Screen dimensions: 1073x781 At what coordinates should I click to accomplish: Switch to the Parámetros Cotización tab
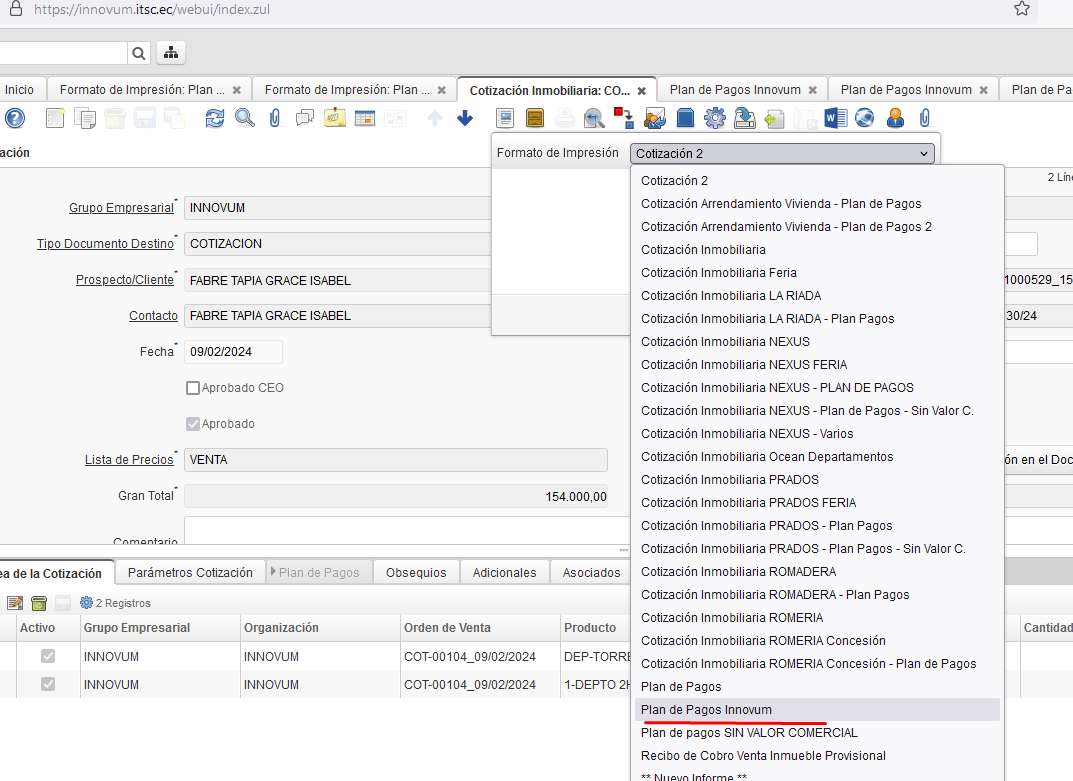(190, 572)
